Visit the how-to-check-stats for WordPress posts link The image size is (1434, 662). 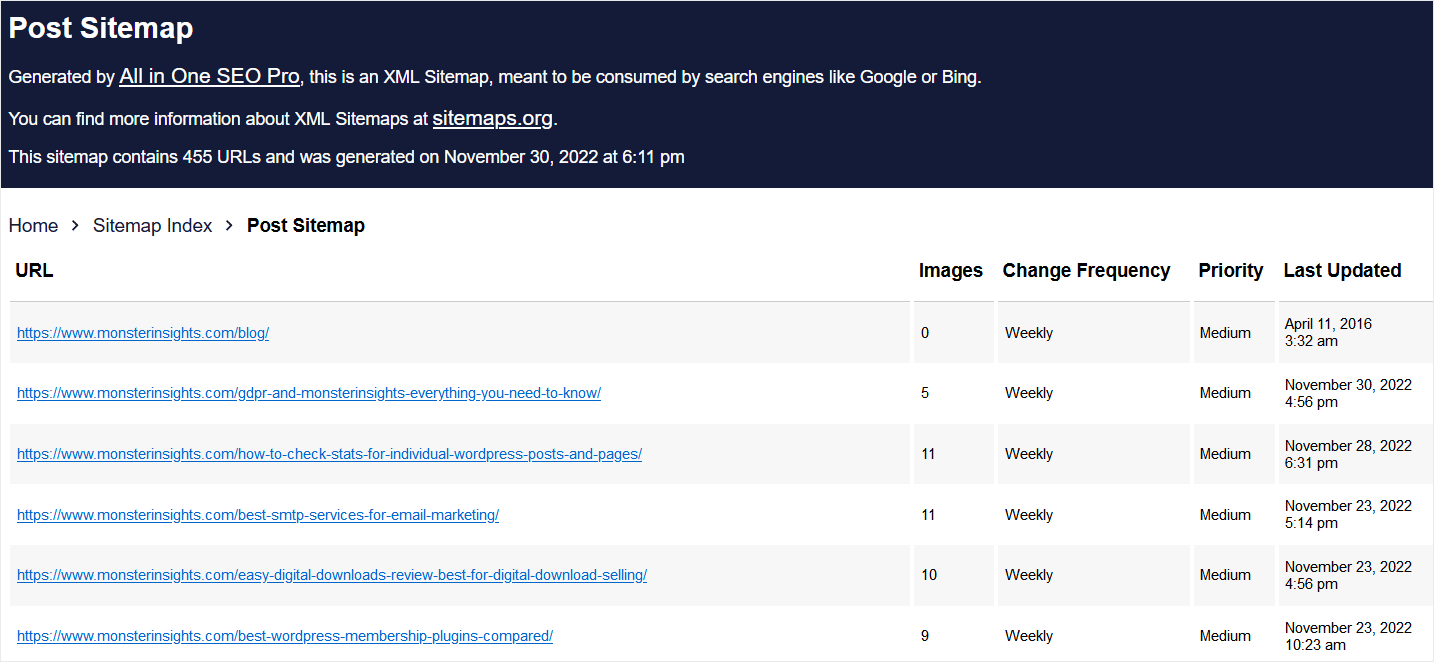point(329,454)
